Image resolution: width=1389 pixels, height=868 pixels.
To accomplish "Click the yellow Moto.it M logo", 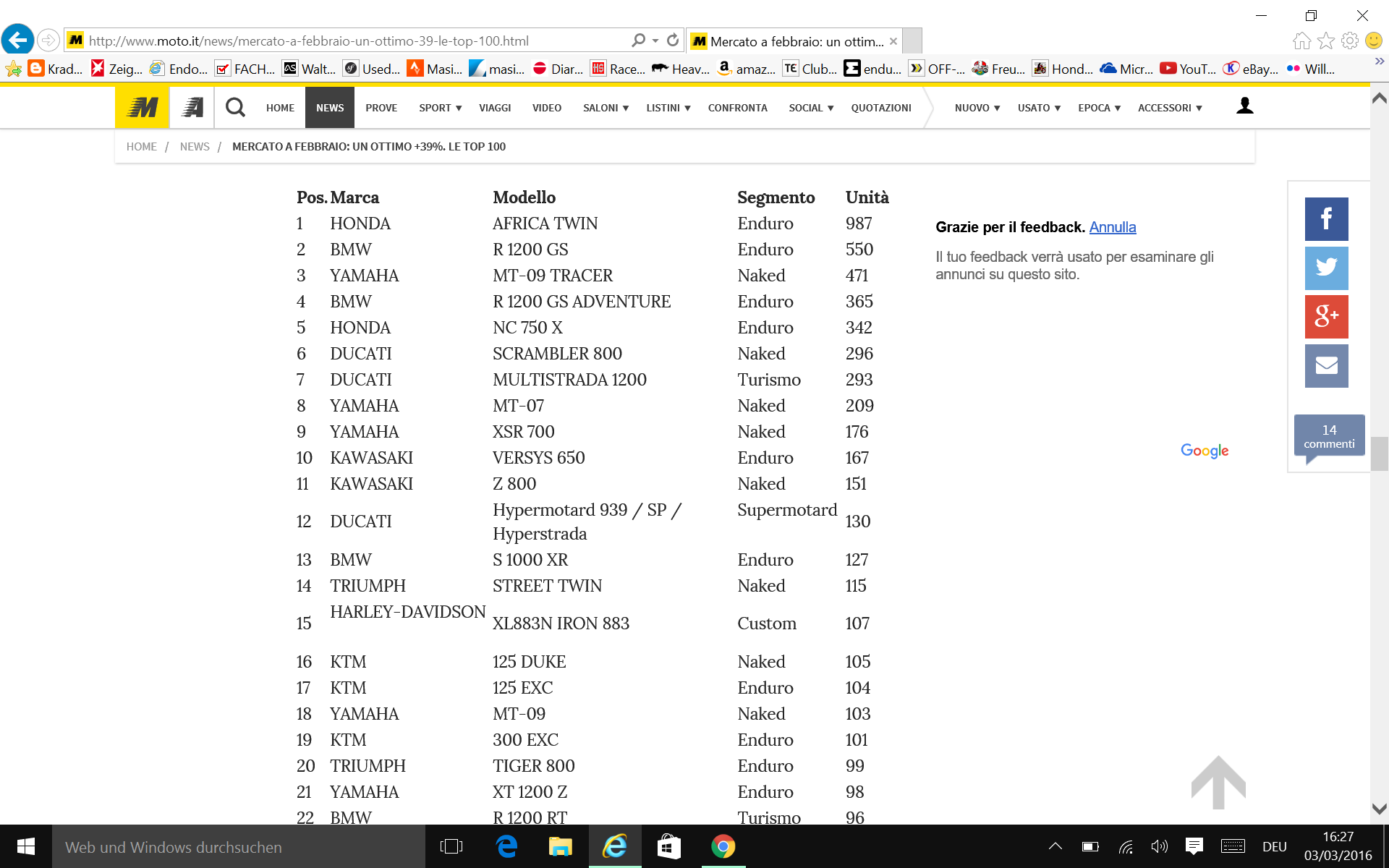I will (x=143, y=108).
